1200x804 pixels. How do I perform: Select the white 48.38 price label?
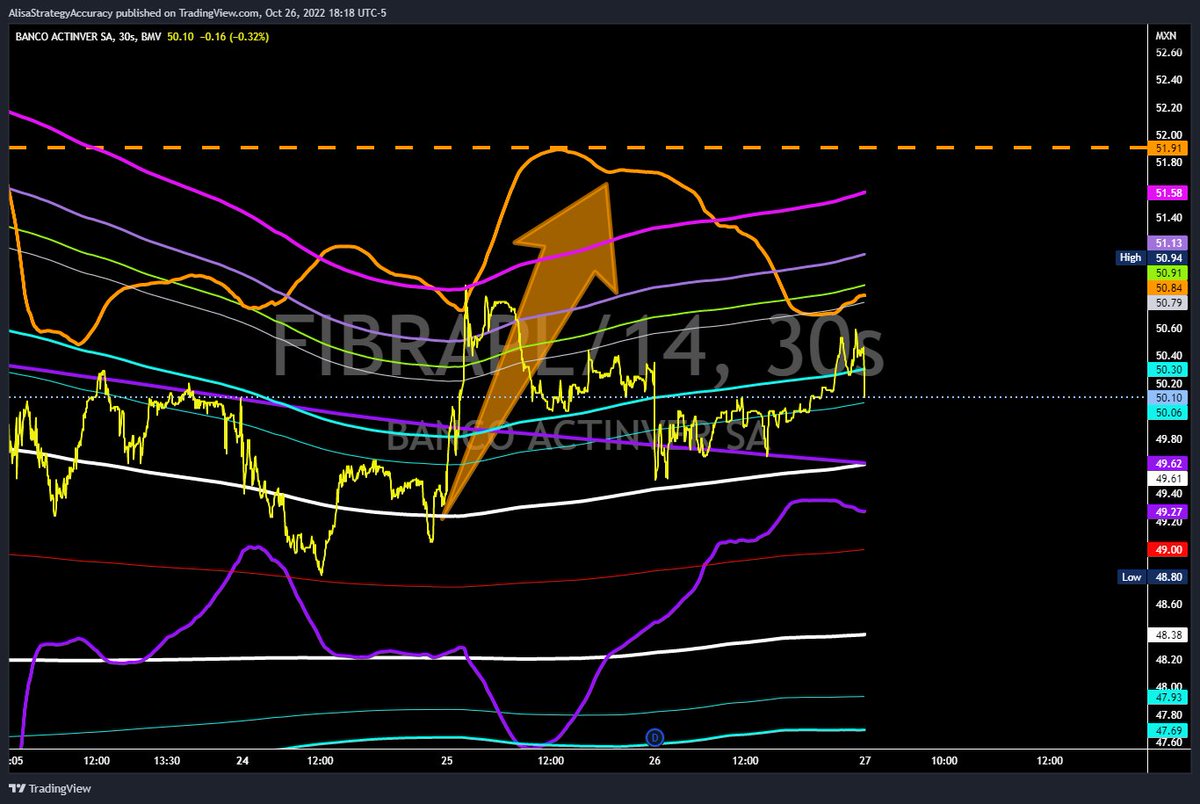1169,635
